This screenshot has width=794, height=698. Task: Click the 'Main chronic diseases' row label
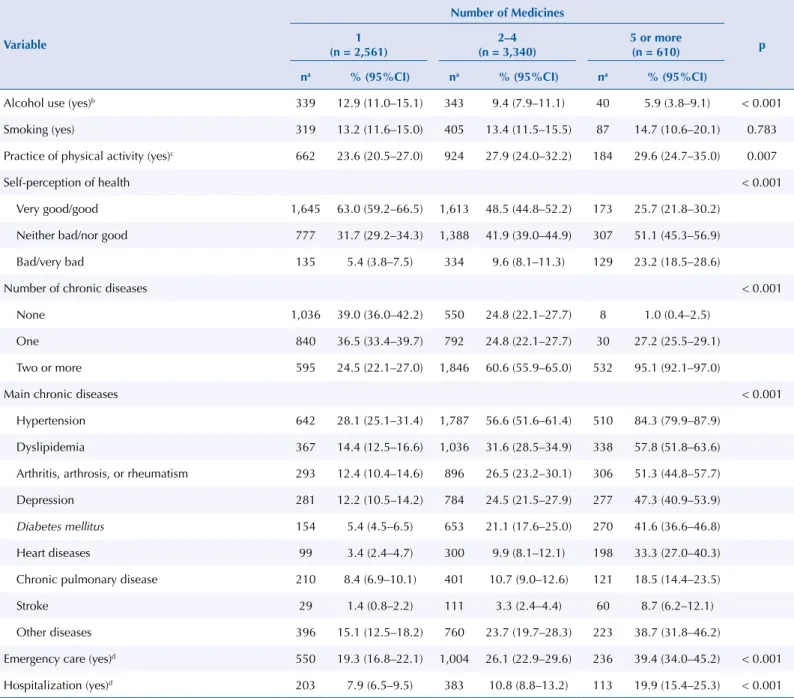[60, 394]
